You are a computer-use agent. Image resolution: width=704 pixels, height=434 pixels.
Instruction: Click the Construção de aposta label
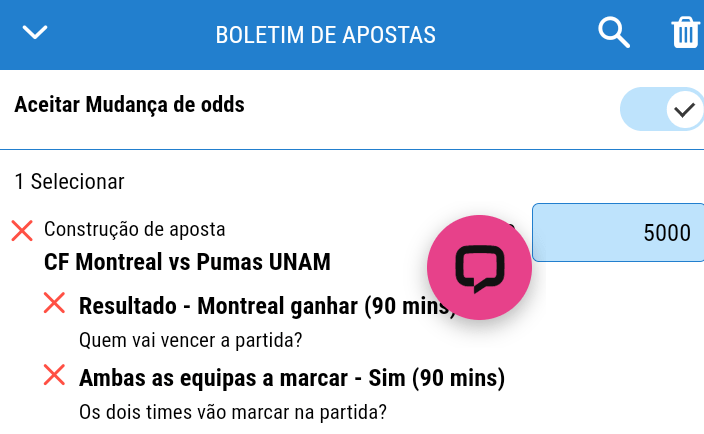click(x=135, y=229)
